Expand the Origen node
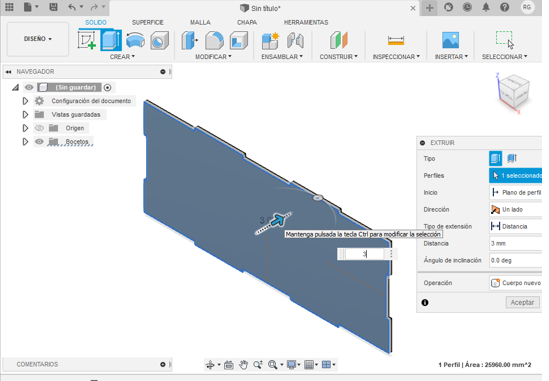 [25, 128]
